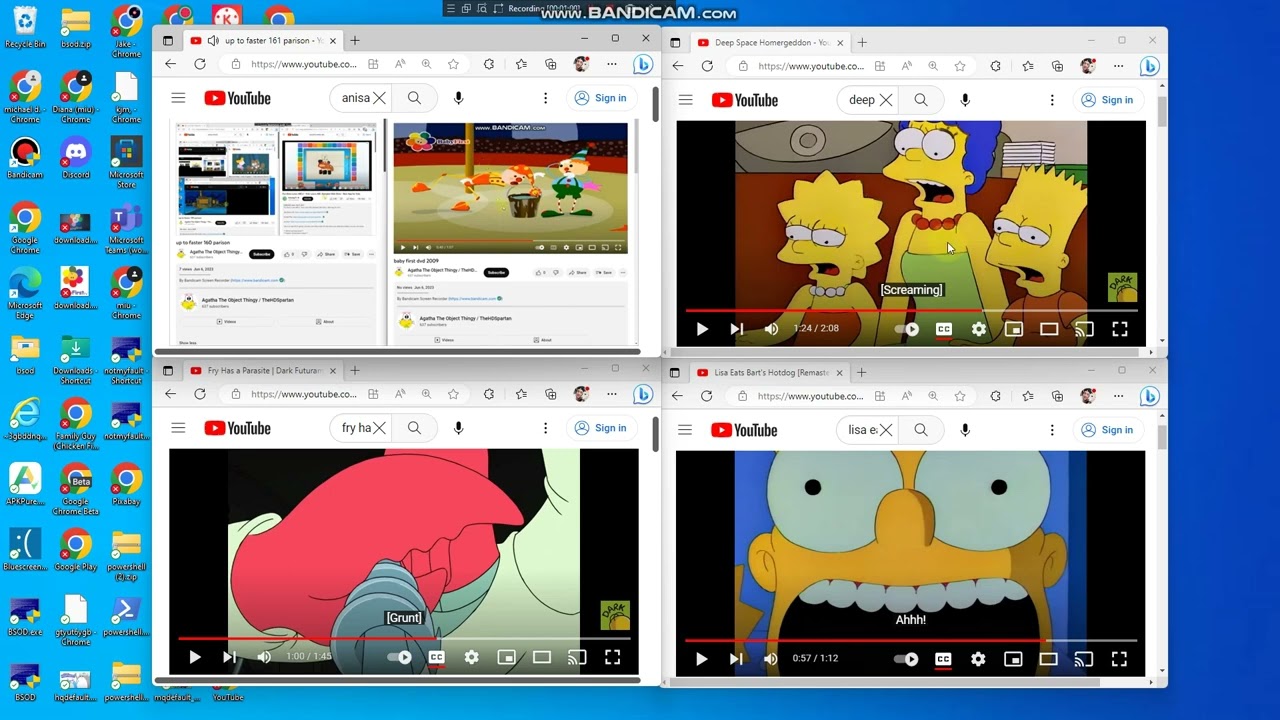
Task: Seek on Fry Has a Parasite progress bar
Action: [x=404, y=638]
